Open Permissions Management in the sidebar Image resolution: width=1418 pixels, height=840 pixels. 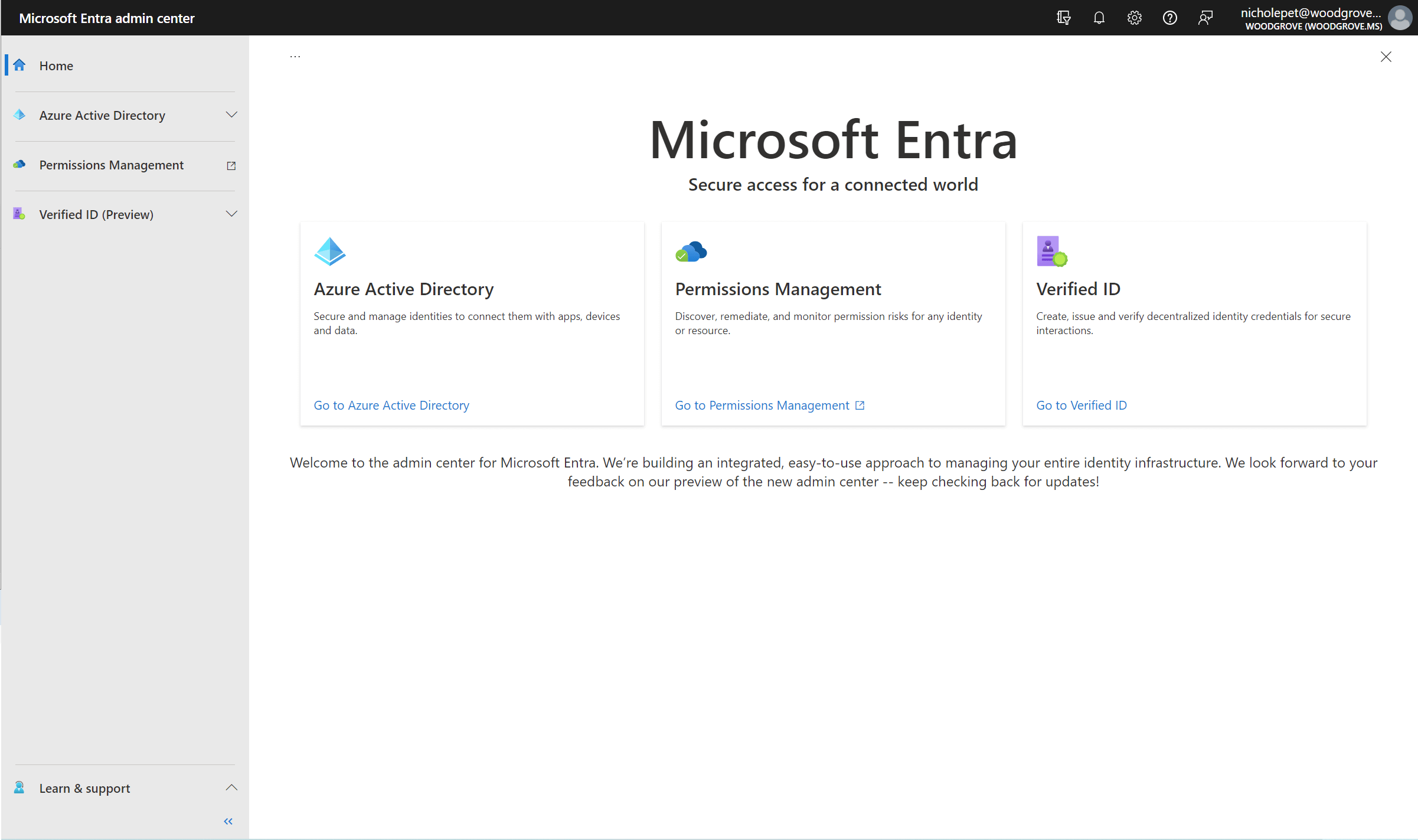(x=112, y=165)
